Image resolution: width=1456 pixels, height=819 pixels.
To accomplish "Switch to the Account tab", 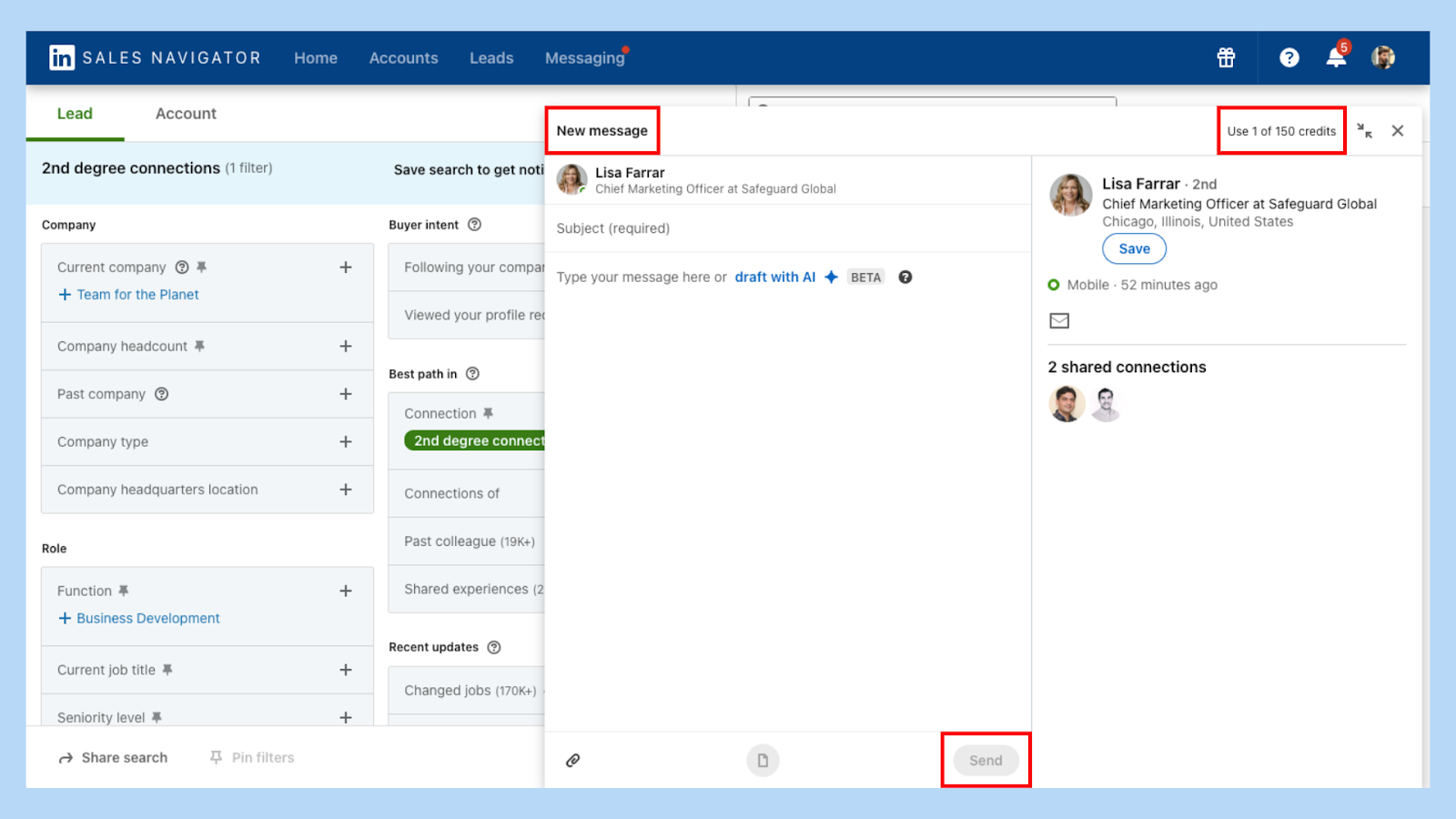I will tap(186, 114).
